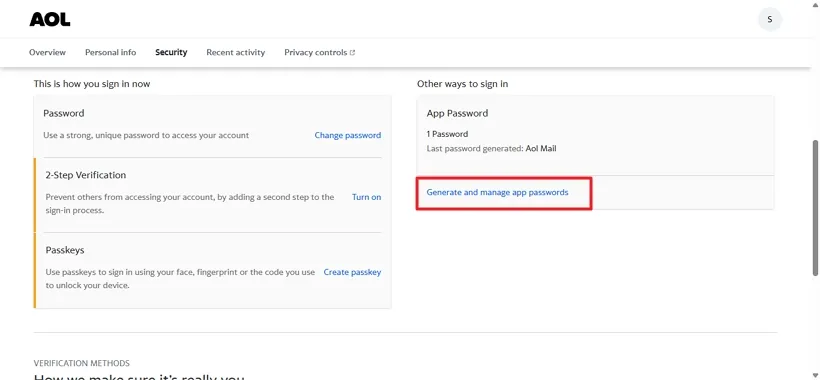Turn on 2-Step Verification

tap(366, 197)
